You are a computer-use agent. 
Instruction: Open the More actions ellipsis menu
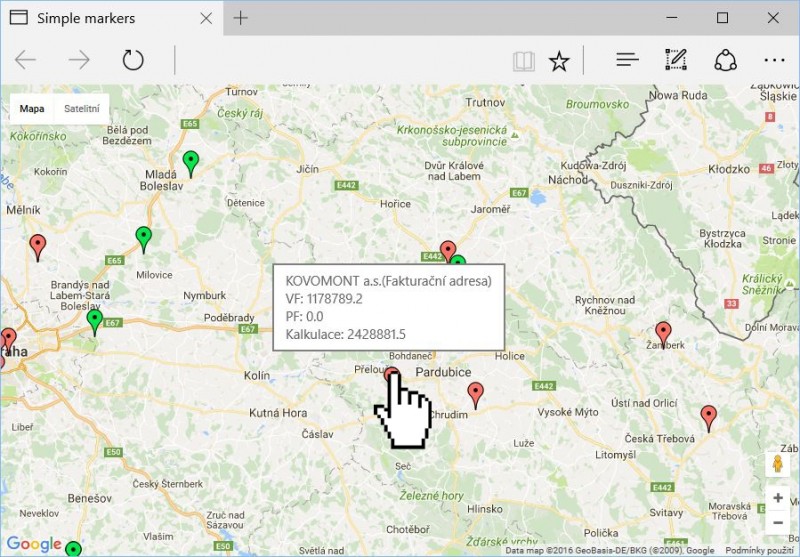click(x=774, y=60)
